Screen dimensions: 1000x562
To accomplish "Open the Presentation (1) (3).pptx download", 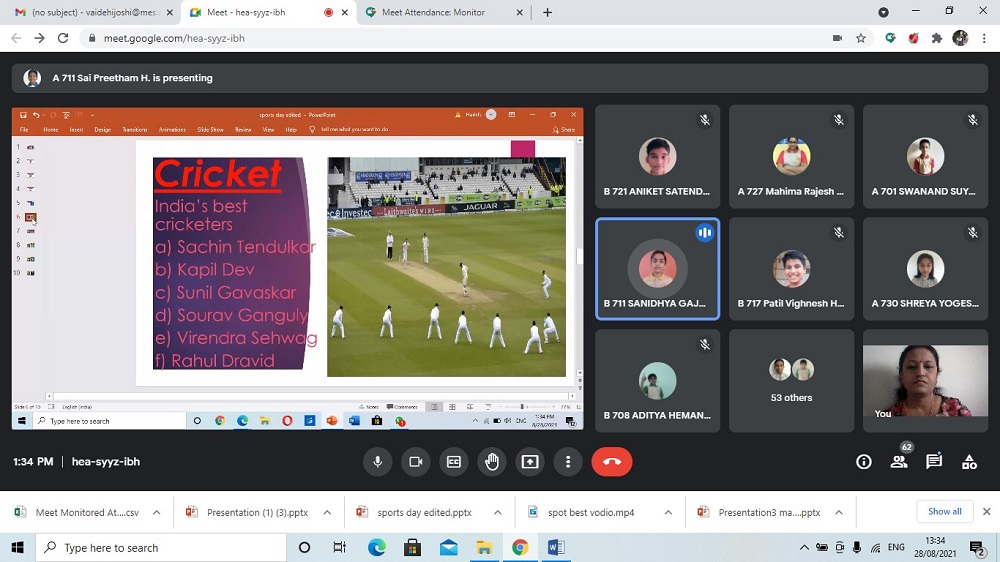I will coord(257,513).
